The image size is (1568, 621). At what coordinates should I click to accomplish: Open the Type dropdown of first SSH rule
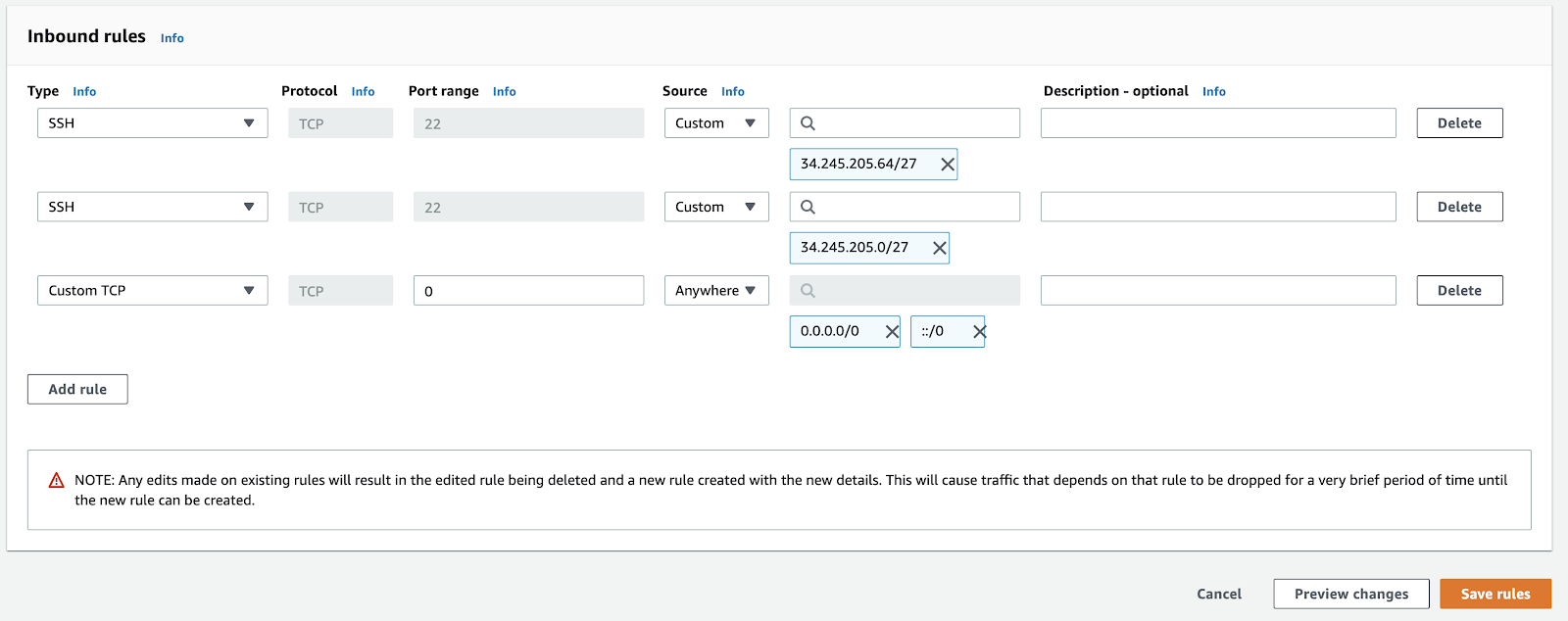(153, 123)
